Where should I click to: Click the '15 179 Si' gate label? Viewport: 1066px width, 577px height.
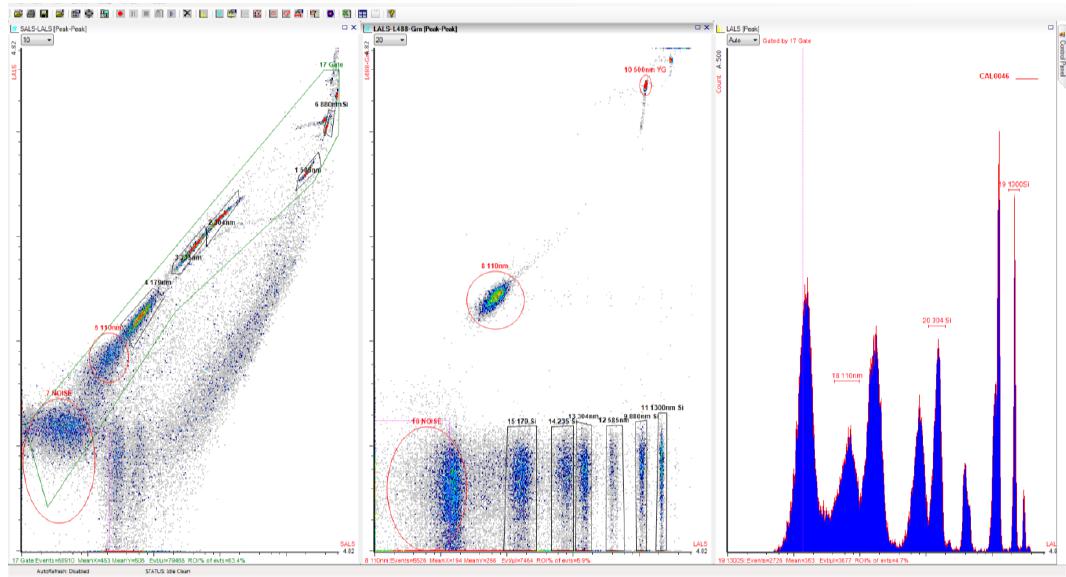(x=521, y=422)
